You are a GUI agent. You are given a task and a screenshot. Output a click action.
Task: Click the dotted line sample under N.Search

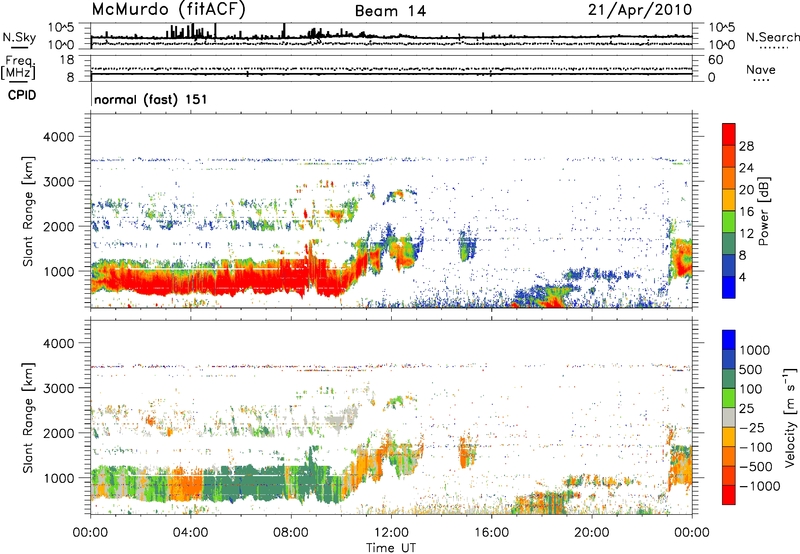[774, 48]
